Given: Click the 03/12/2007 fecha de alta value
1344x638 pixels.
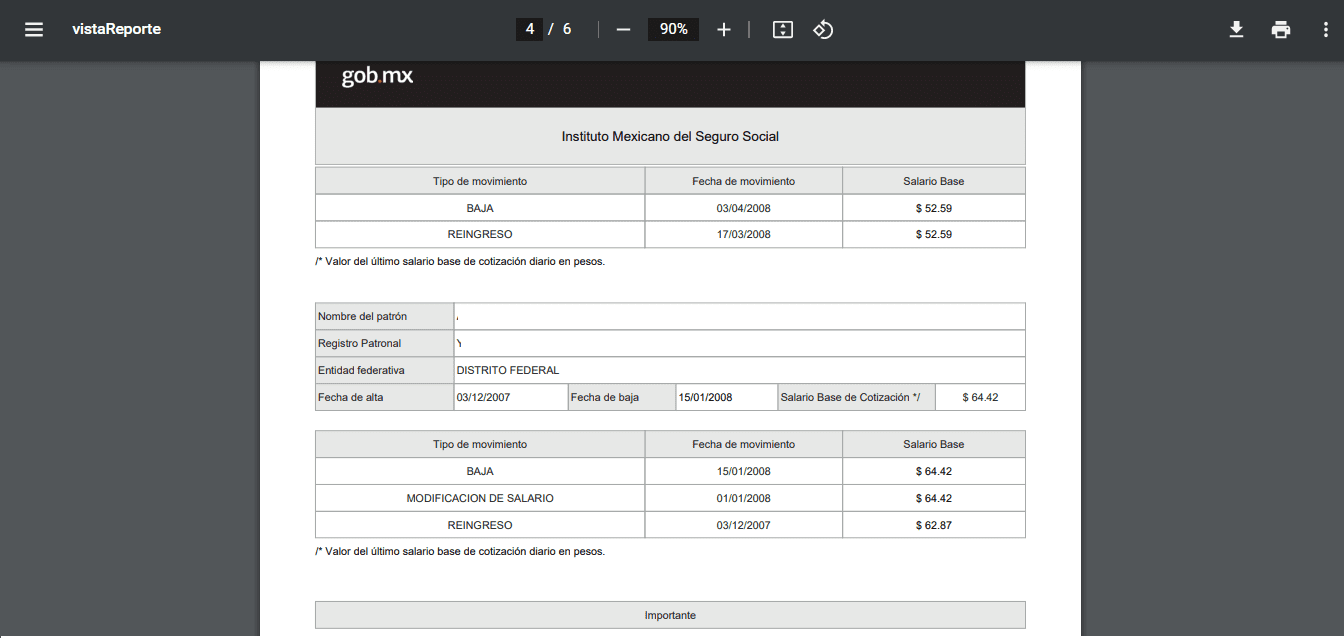Looking at the screenshot, I should (x=484, y=397).
